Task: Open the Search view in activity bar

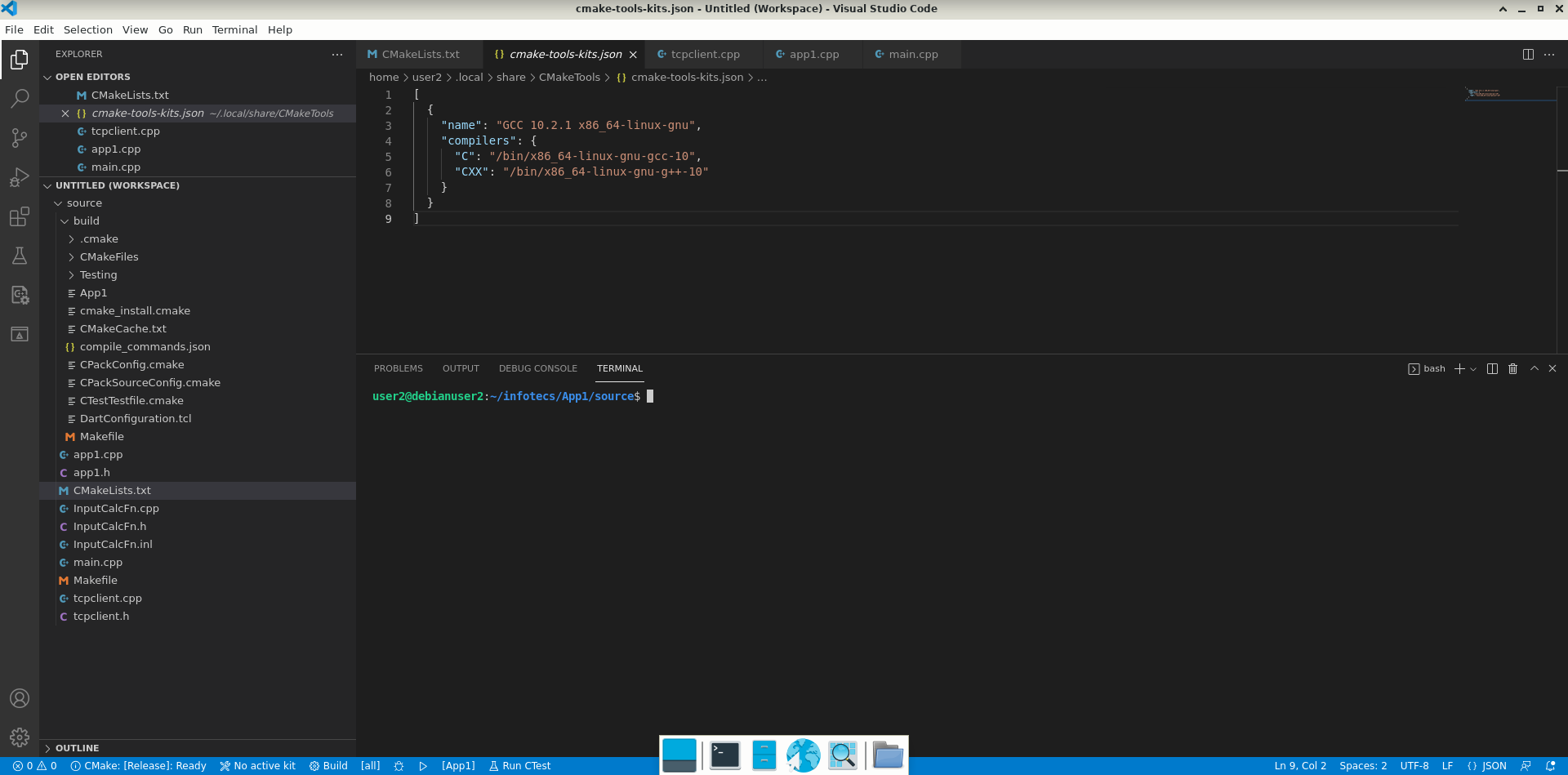Action: tap(20, 99)
